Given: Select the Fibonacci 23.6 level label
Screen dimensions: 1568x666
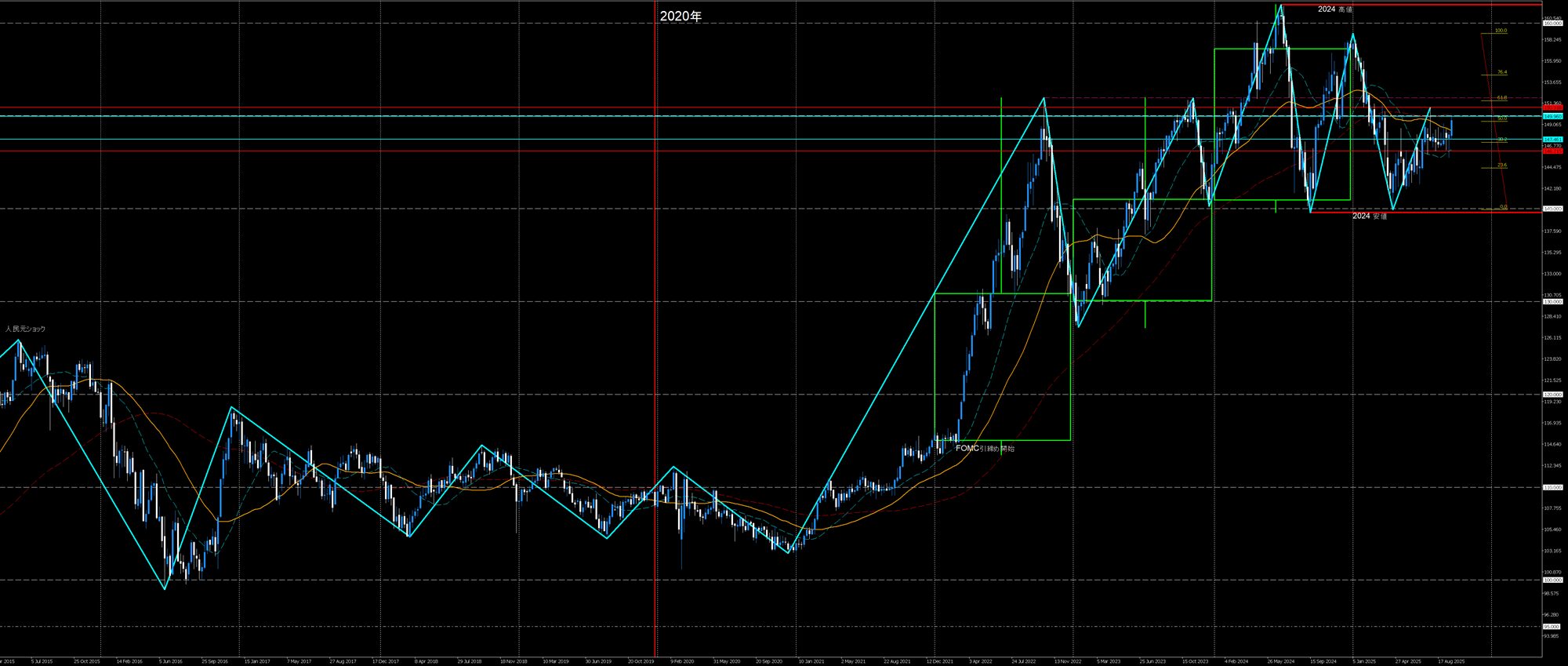Looking at the screenshot, I should 1501,166.
